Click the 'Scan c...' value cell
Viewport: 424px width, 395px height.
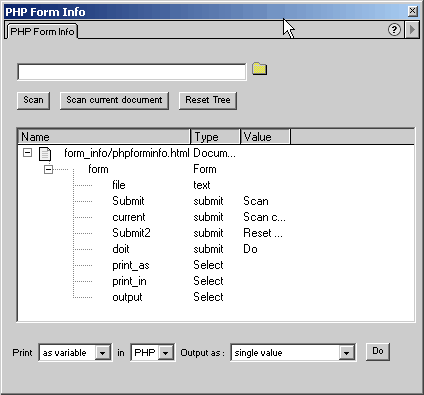pos(264,217)
